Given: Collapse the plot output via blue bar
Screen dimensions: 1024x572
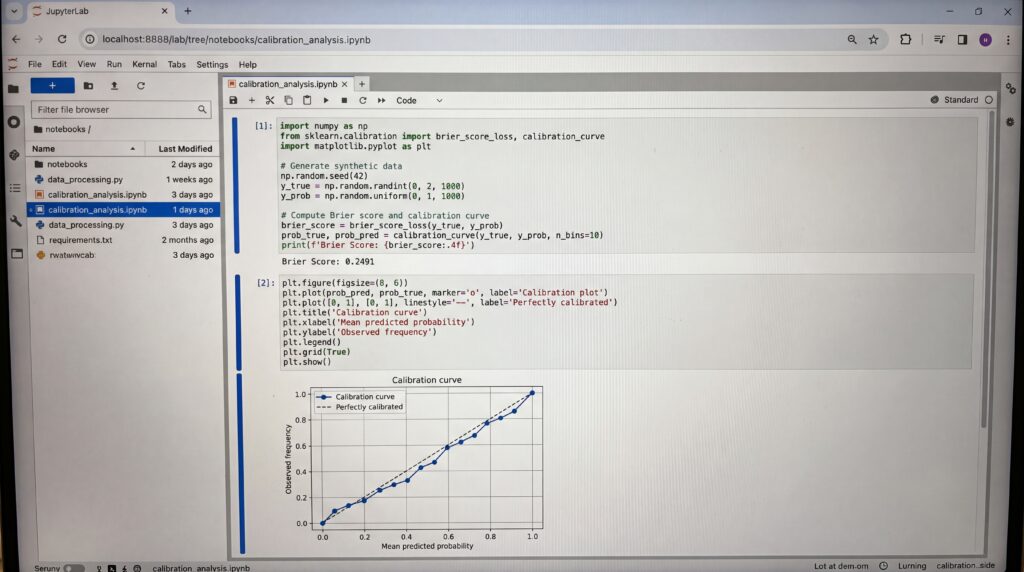Looking at the screenshot, I should [242, 464].
